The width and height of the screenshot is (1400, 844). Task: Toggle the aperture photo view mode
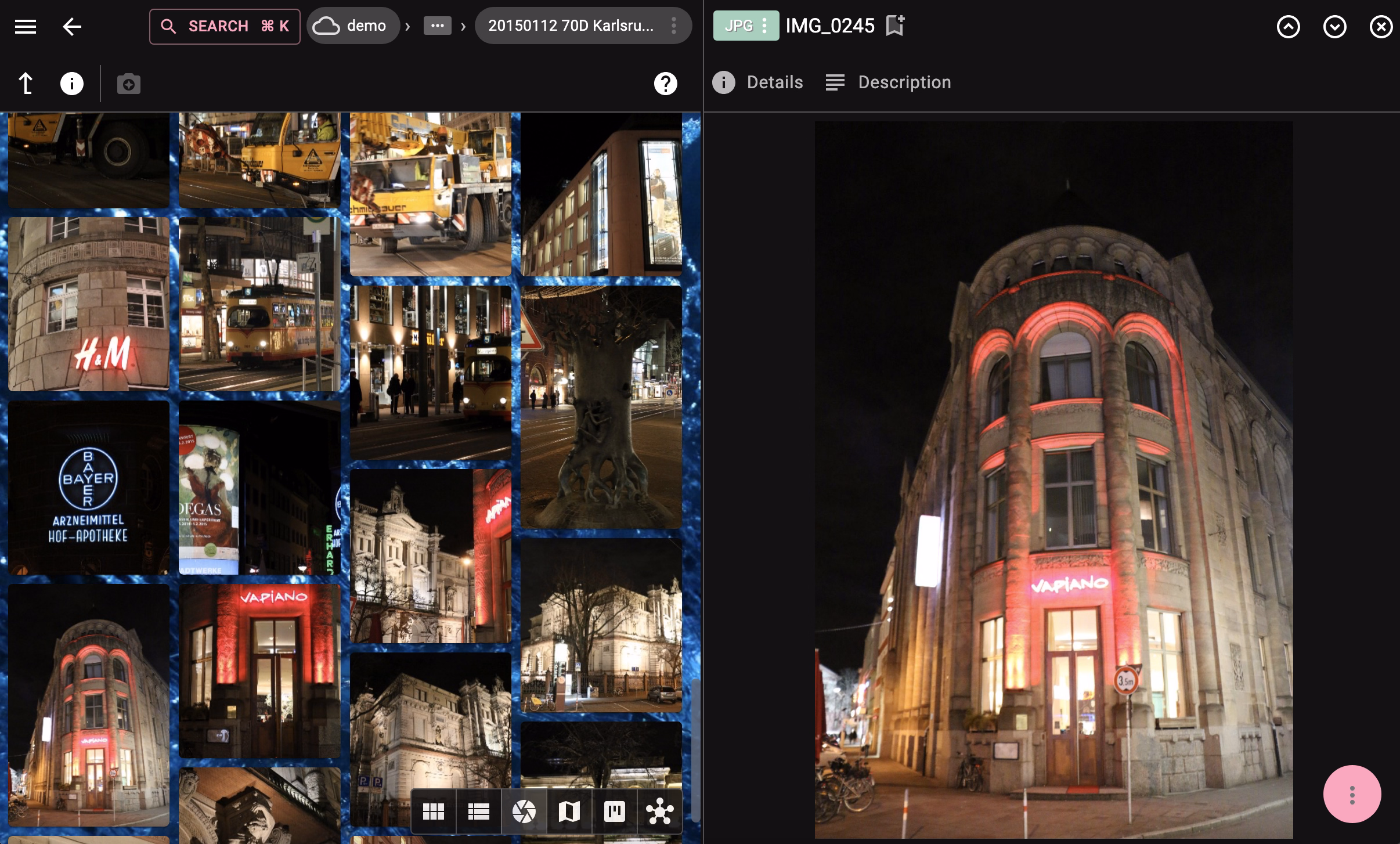click(x=524, y=811)
